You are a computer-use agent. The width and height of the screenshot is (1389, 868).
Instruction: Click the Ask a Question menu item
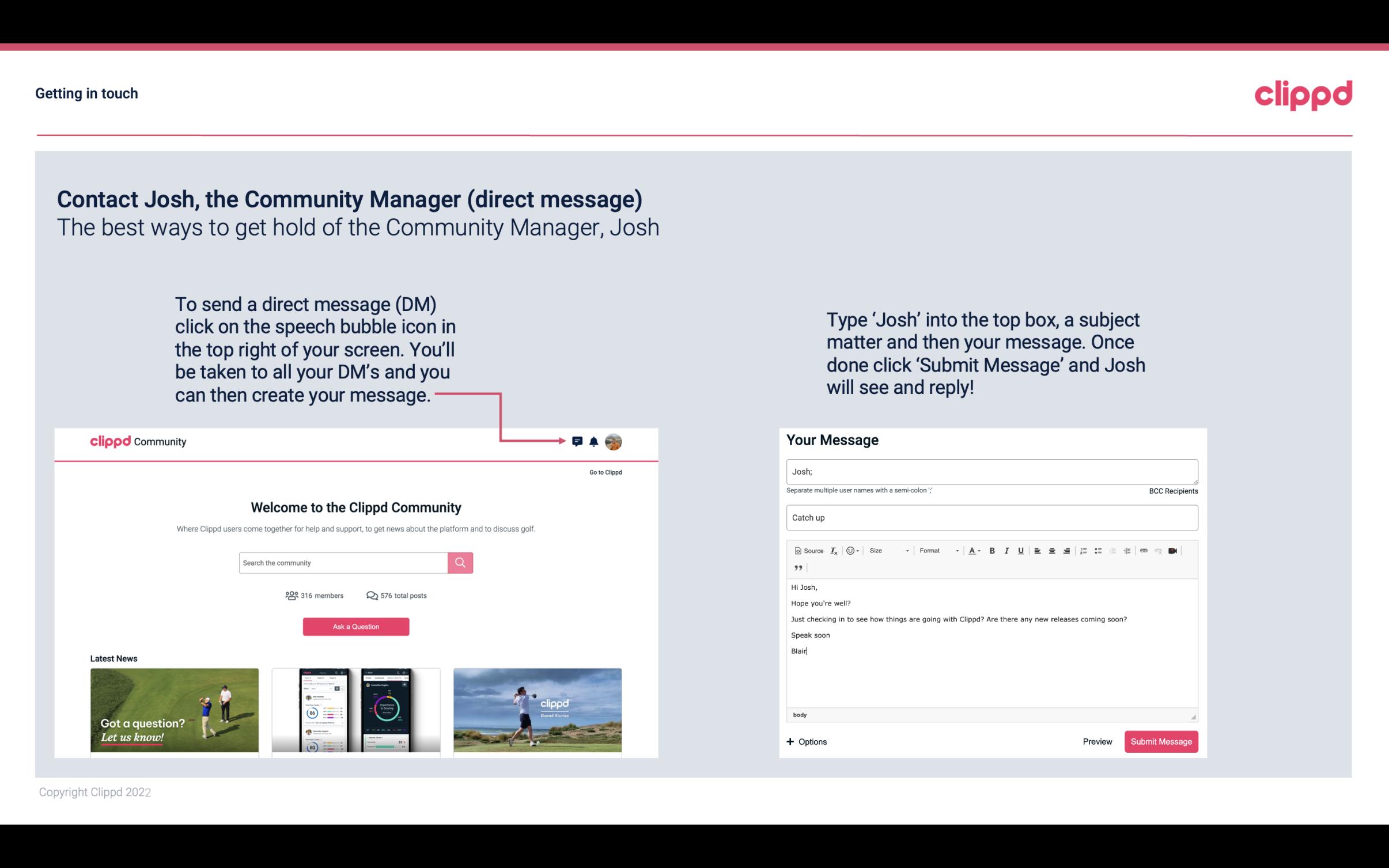[x=356, y=626]
